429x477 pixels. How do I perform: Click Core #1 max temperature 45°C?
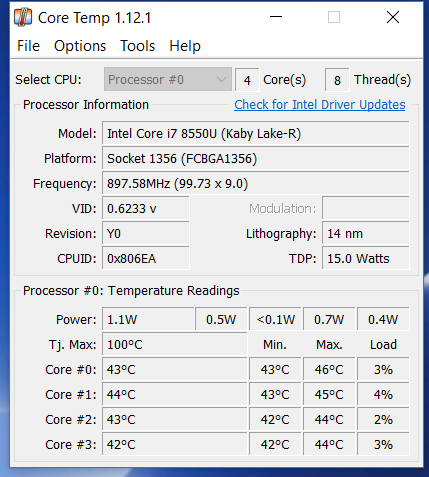[x=329, y=394]
